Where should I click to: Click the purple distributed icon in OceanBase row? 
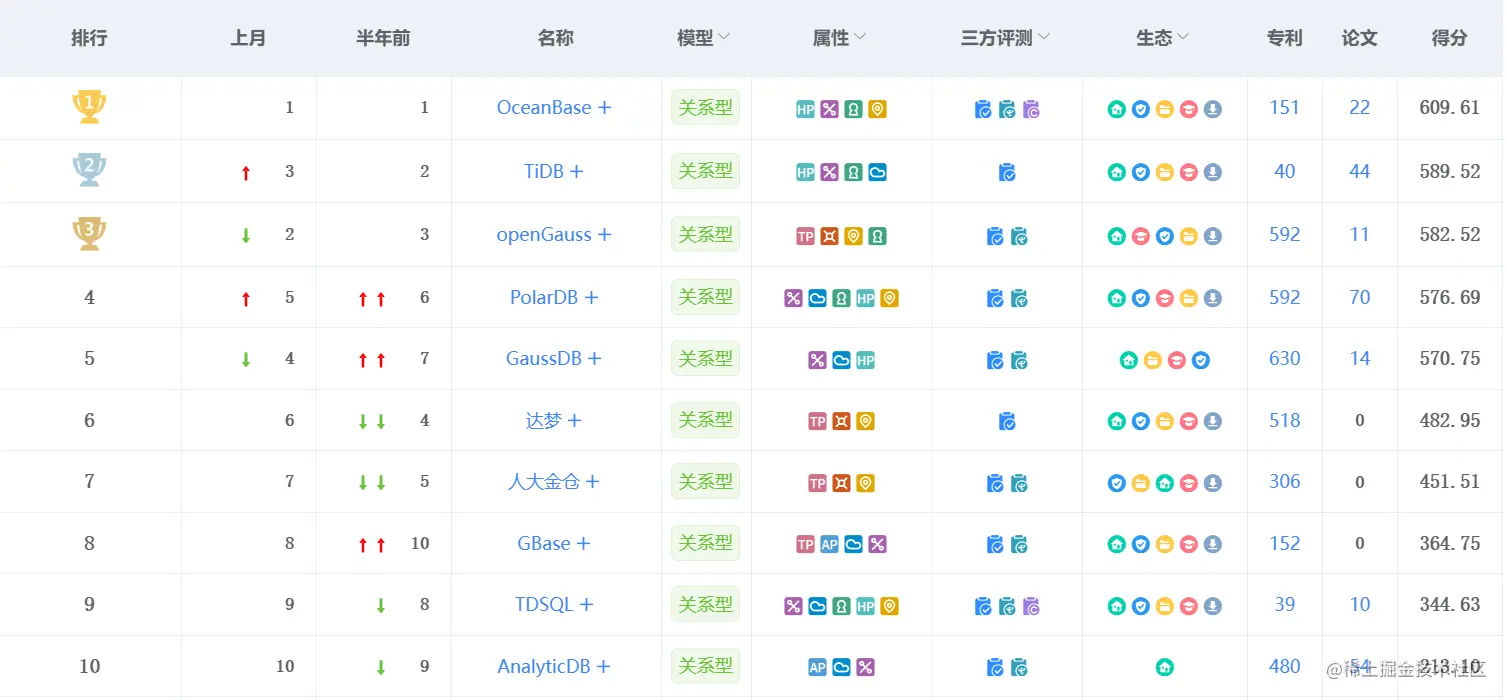coord(829,110)
